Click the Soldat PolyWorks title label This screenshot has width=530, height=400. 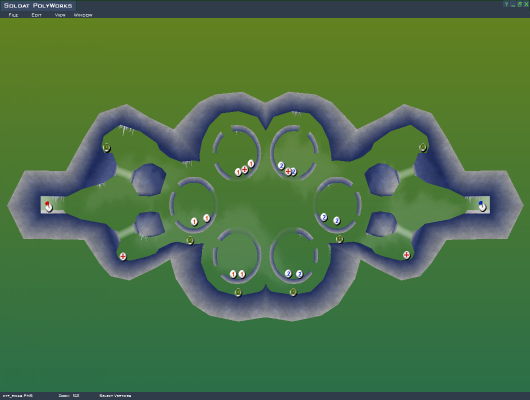click(38, 5)
